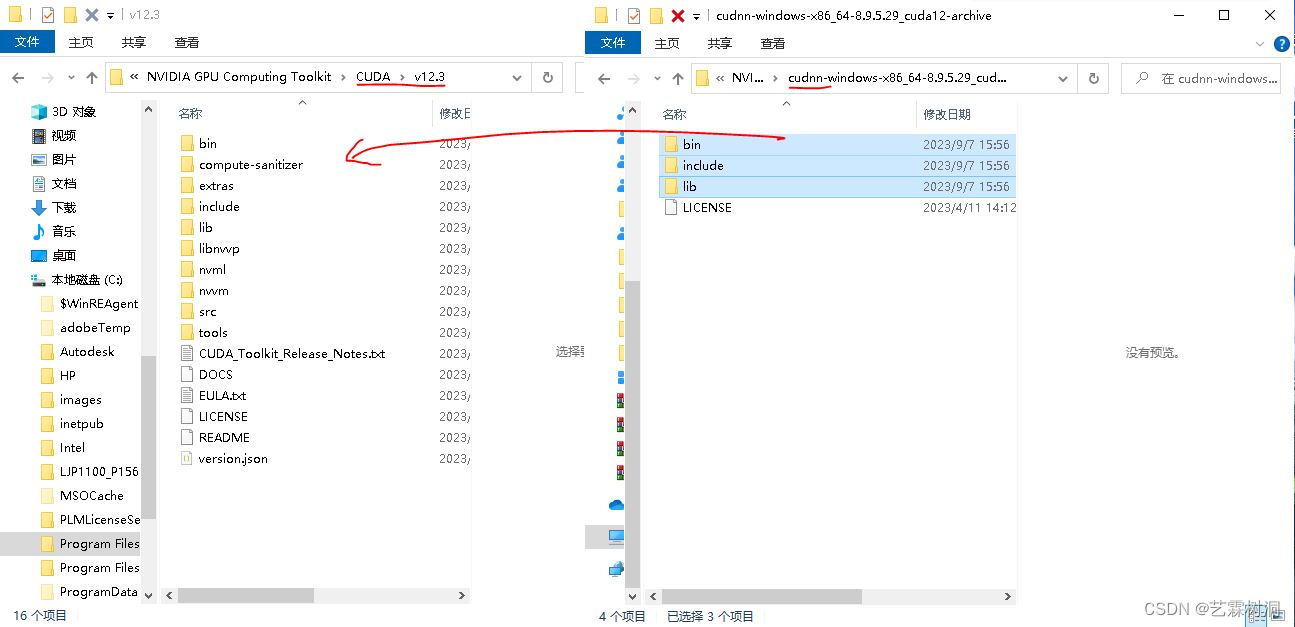The image size is (1295, 627).
Task: Click CUDA in the address breadcrumb
Action: pos(373,76)
